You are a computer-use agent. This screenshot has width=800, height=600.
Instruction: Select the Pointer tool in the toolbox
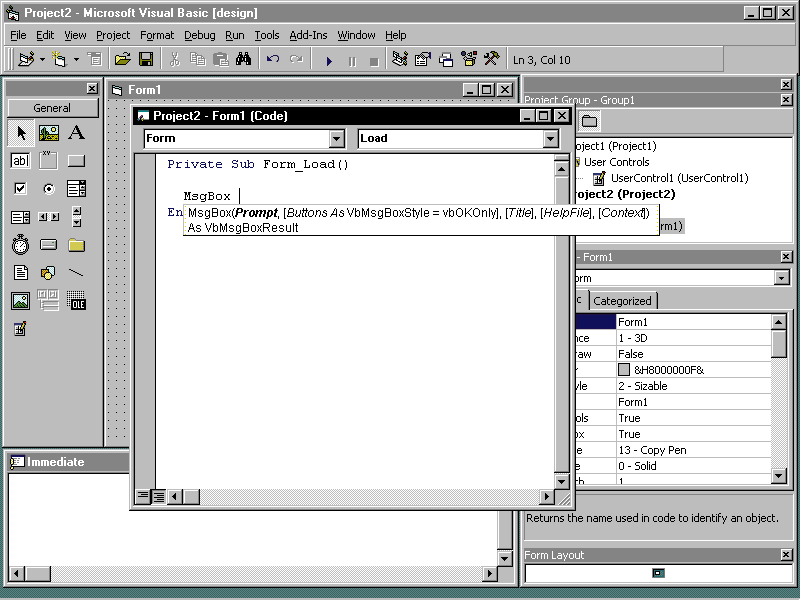21,133
